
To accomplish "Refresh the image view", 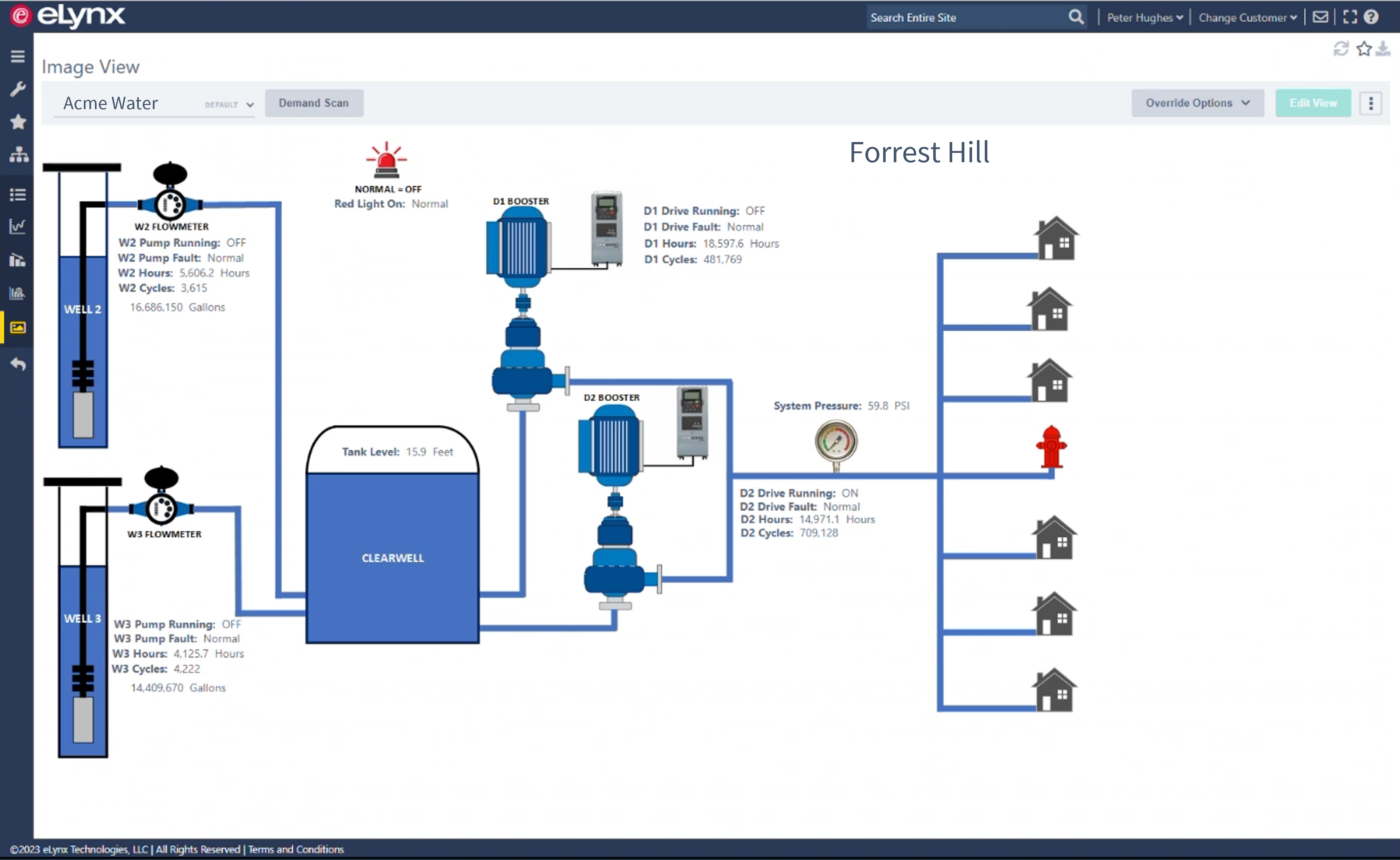I will coord(1341,49).
